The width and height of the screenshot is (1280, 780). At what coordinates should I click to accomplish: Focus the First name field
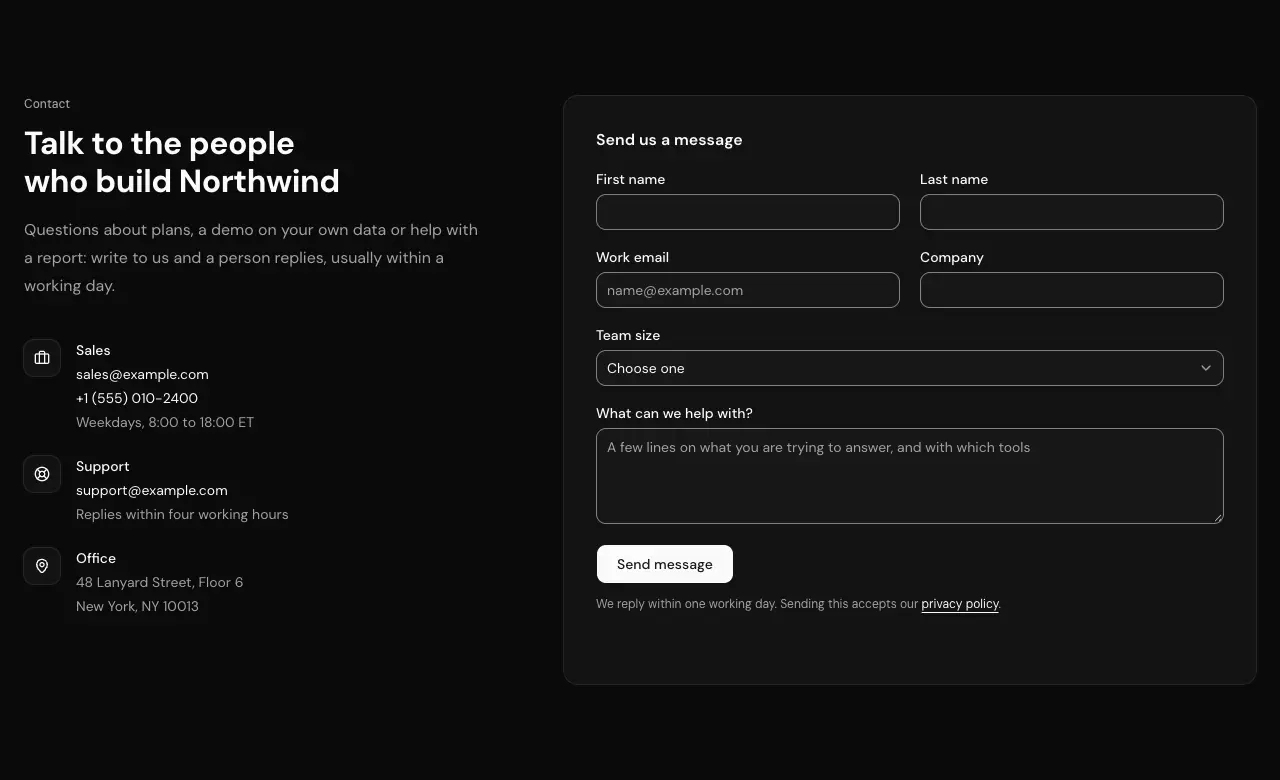pyautogui.click(x=747, y=212)
